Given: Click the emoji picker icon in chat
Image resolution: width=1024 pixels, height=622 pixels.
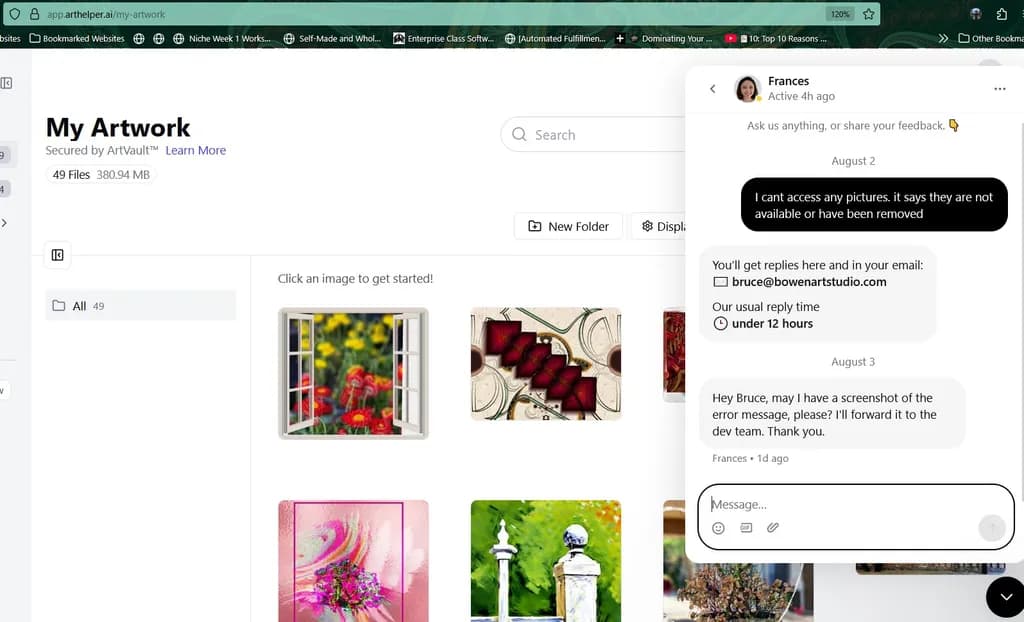Looking at the screenshot, I should pyautogui.click(x=718, y=528).
